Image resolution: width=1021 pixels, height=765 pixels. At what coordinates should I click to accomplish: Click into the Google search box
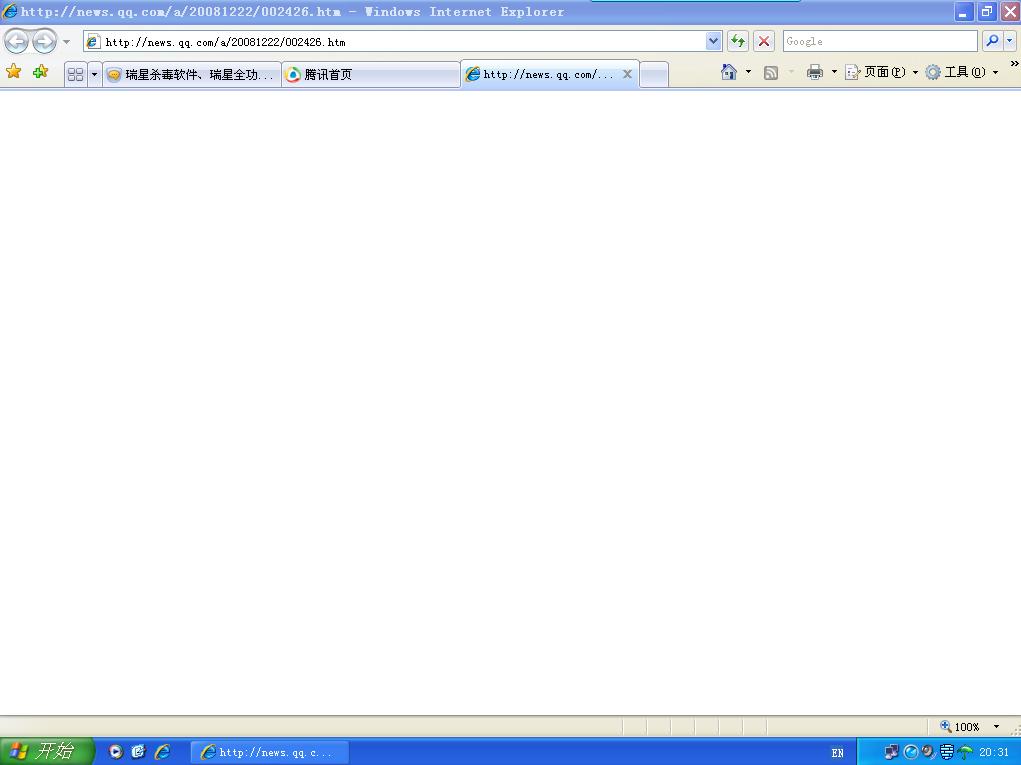[880, 42]
